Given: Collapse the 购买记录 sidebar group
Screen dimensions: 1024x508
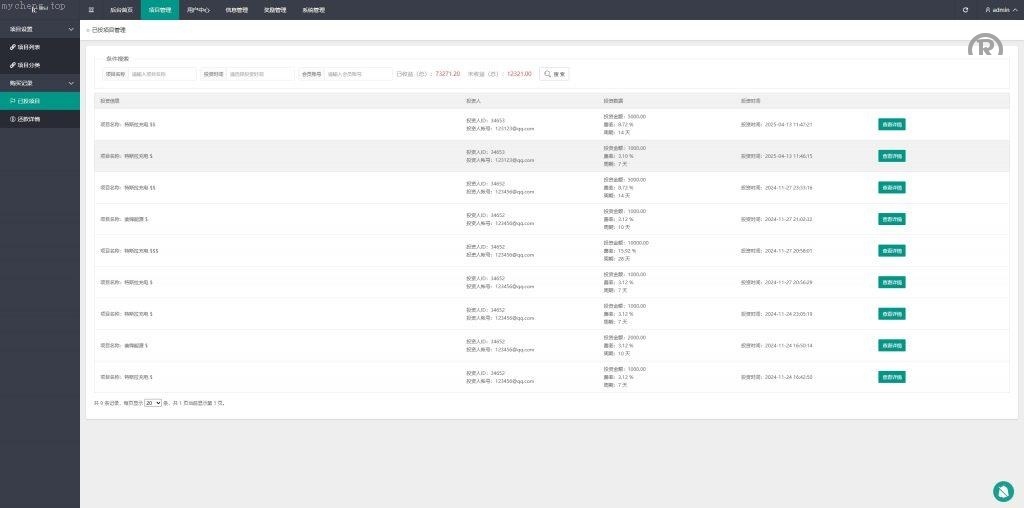Looking at the screenshot, I should click(x=40, y=83).
